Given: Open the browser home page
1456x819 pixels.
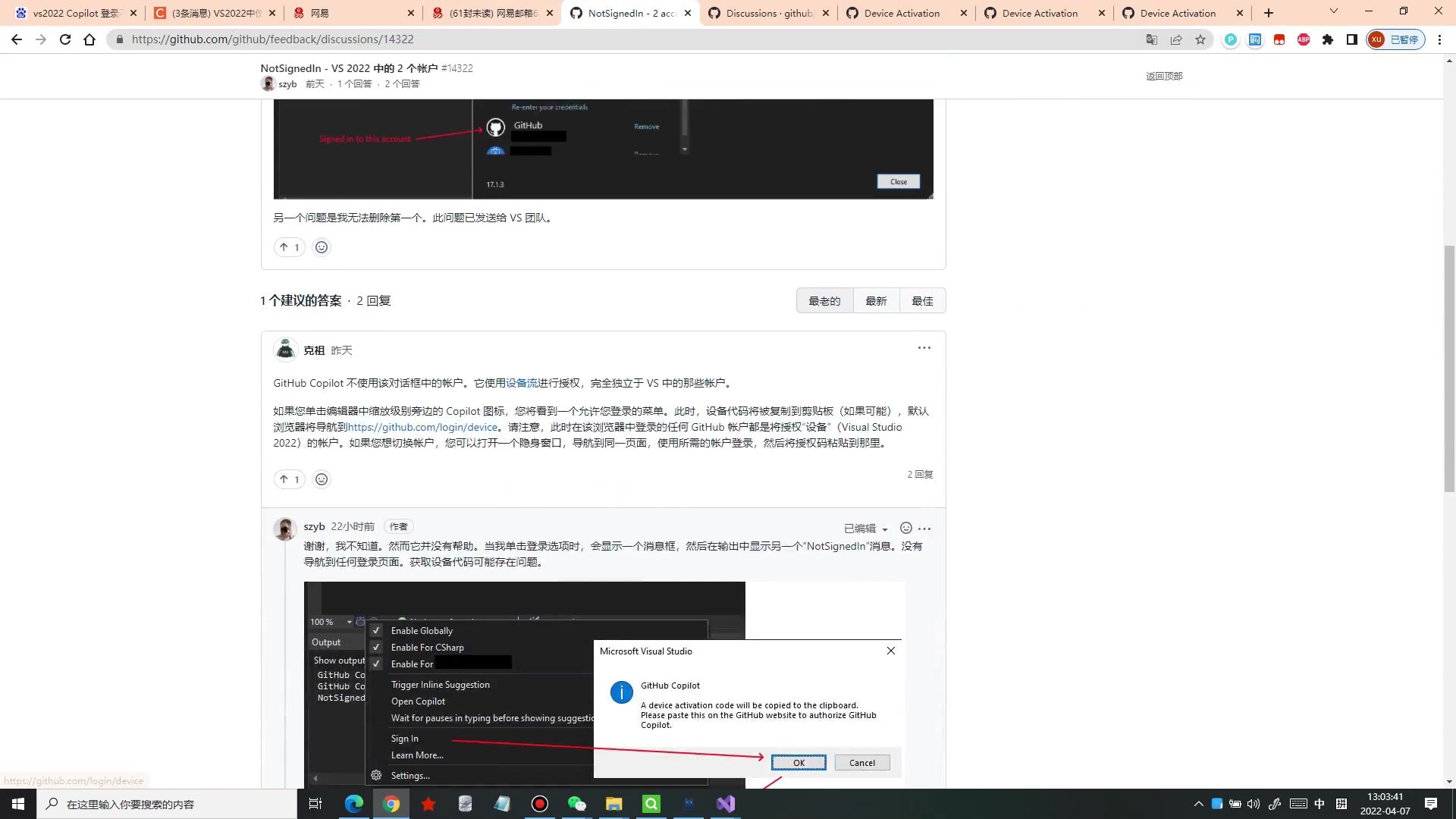Looking at the screenshot, I should point(89,39).
